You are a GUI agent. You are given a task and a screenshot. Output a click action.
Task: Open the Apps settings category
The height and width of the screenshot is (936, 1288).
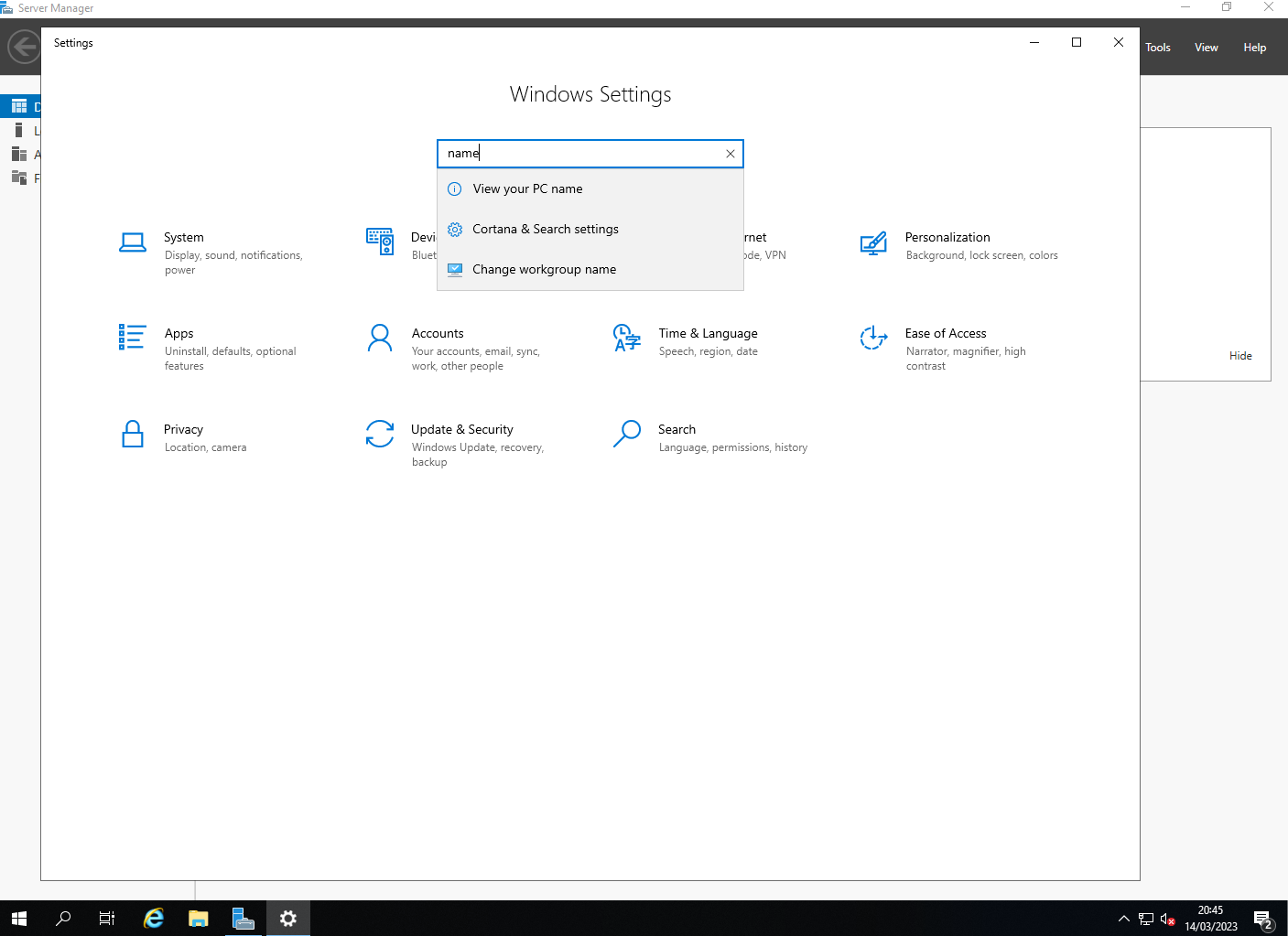click(179, 334)
